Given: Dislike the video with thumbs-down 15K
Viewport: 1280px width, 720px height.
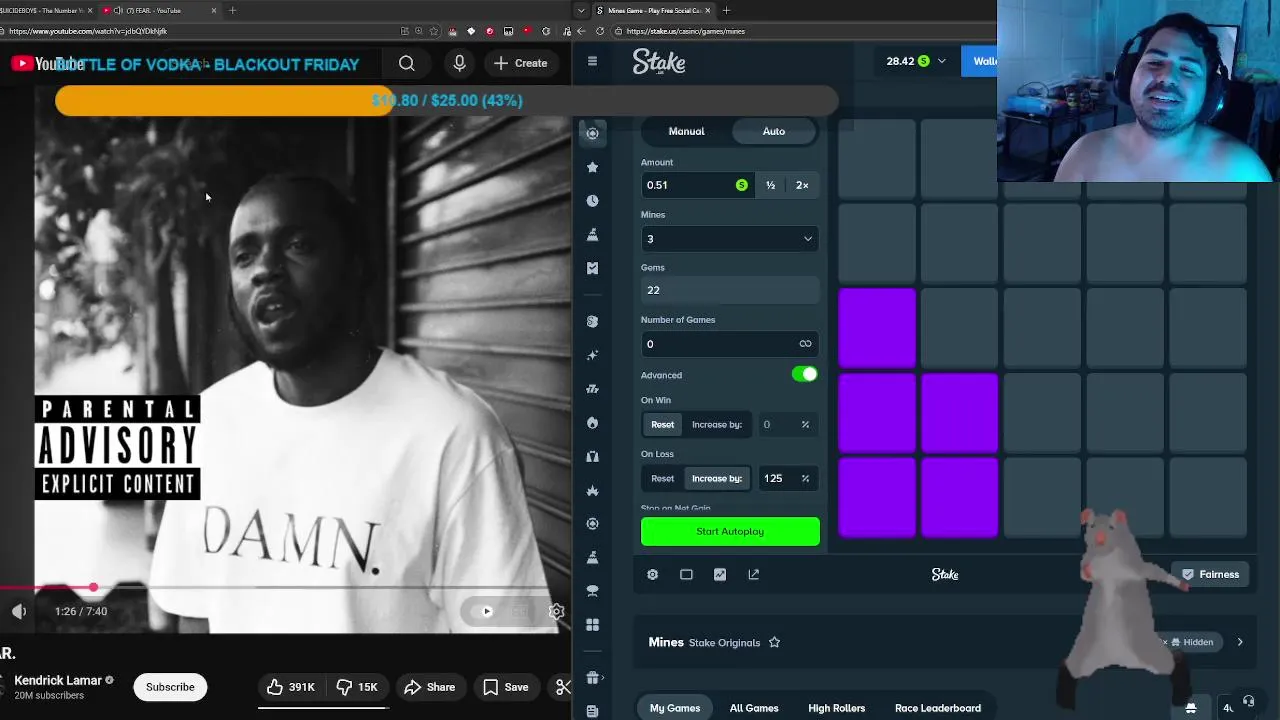Looking at the screenshot, I should tap(357, 687).
